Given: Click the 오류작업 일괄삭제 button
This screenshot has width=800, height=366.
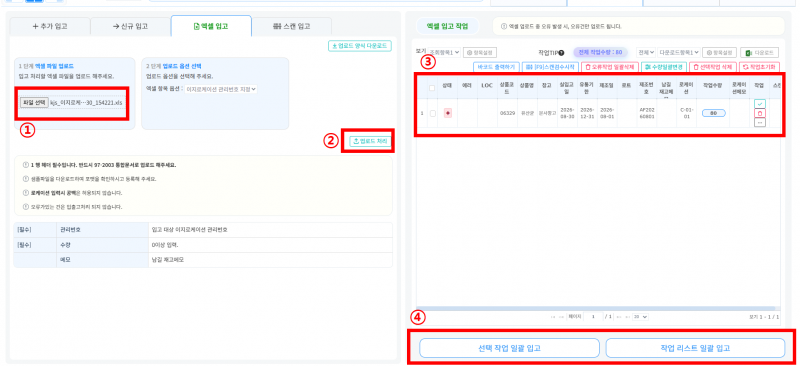Looking at the screenshot, I should coord(610,67).
